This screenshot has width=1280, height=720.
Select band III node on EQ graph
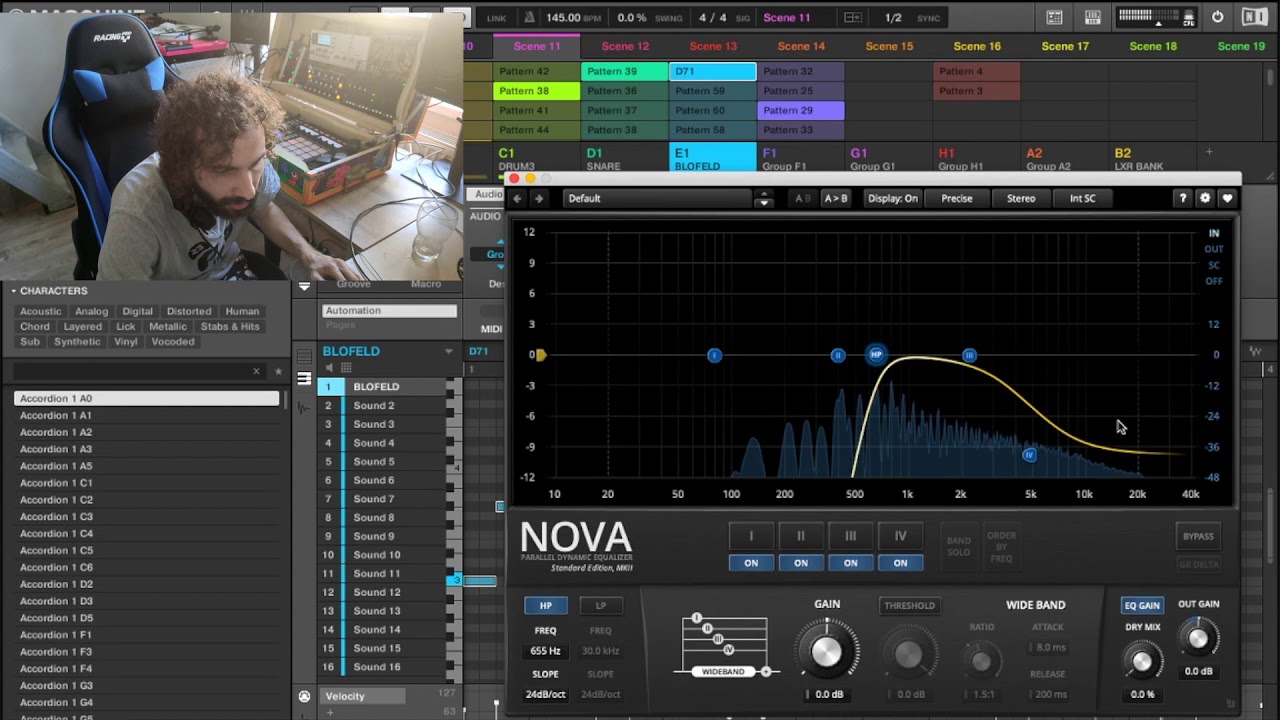[x=969, y=355]
